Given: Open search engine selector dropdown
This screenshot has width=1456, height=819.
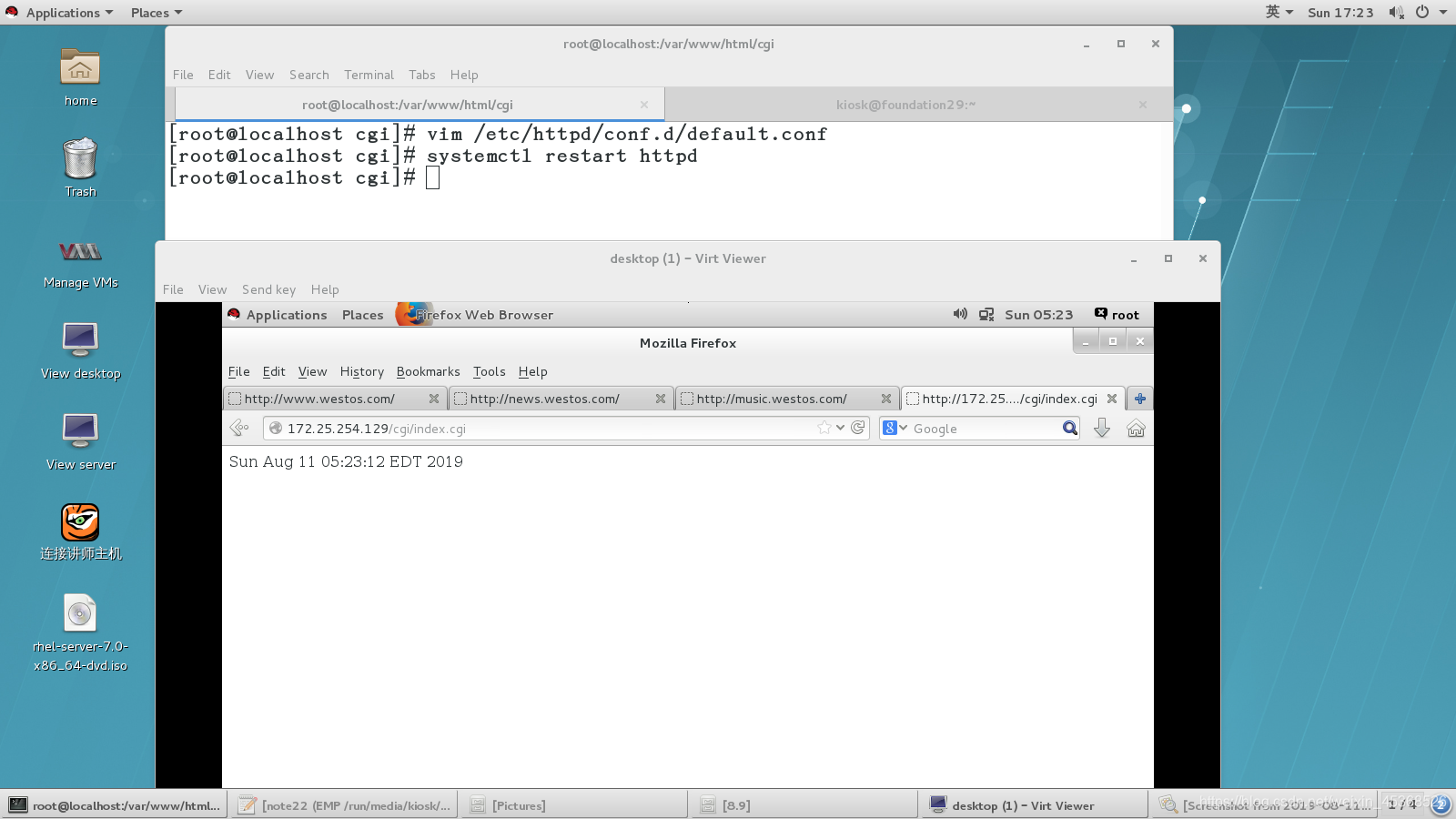Looking at the screenshot, I should pos(895,428).
